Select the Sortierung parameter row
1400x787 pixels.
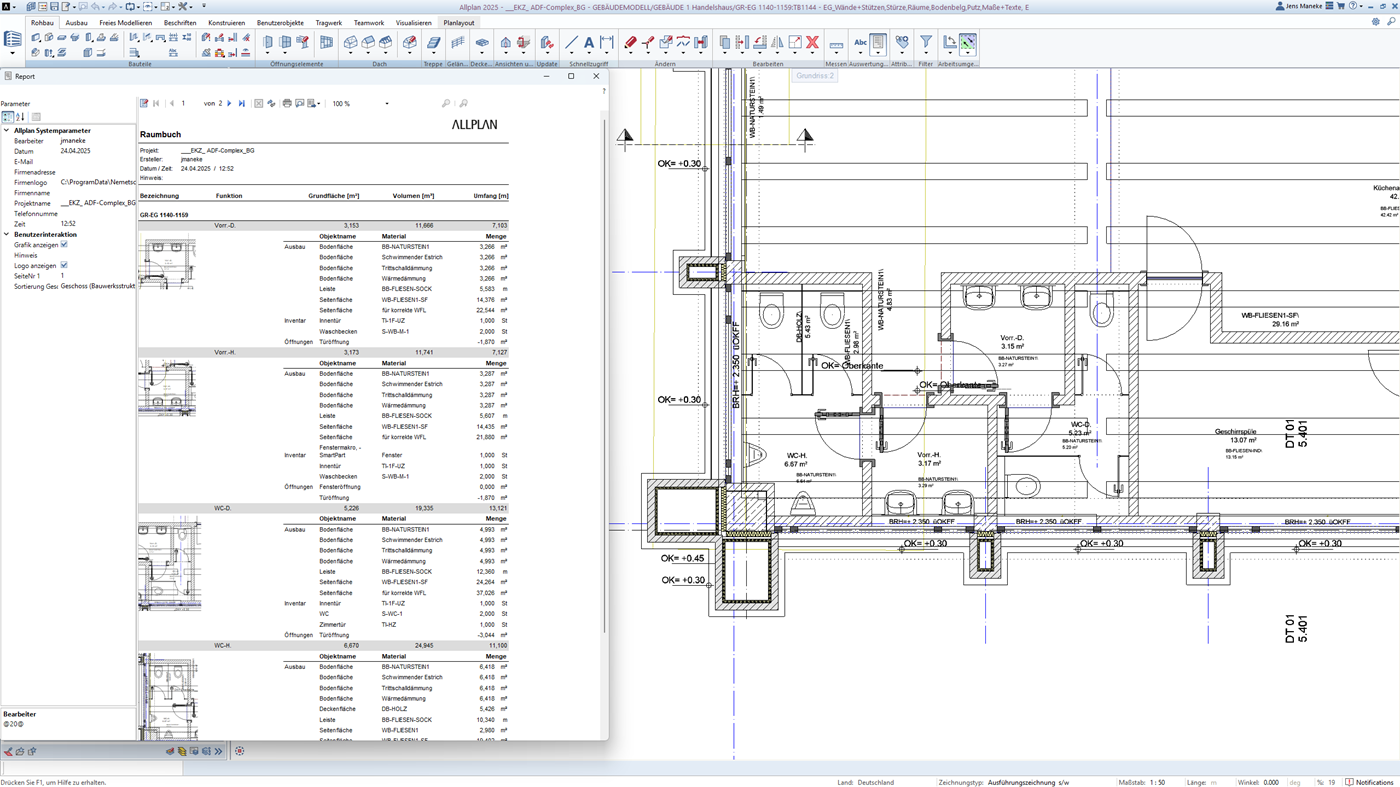(x=68, y=286)
